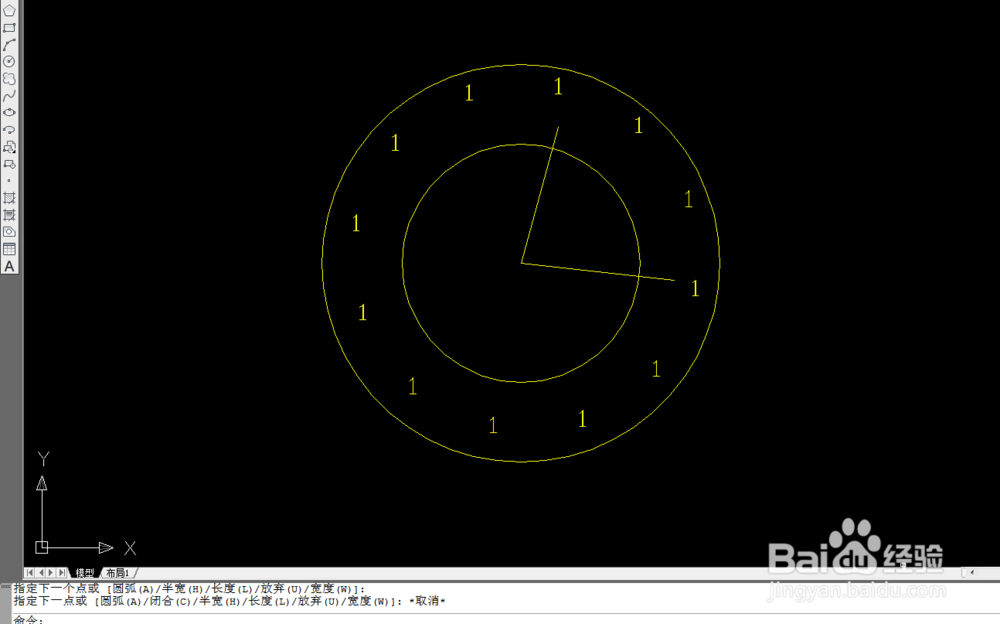Jump to the last layout tab arrow
1000x624 pixels.
click(x=62, y=573)
